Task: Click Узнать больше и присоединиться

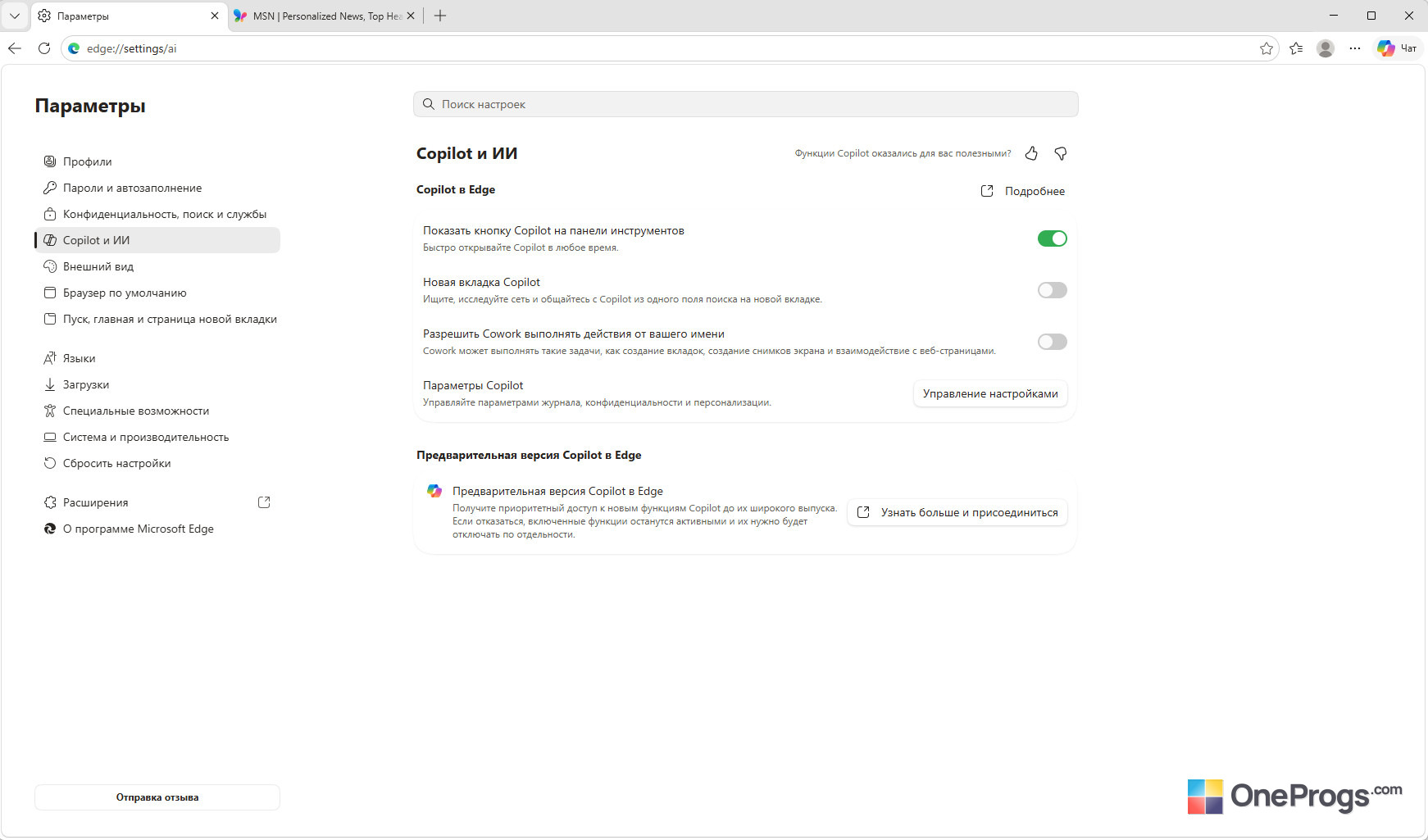Action: pyautogui.click(x=957, y=512)
